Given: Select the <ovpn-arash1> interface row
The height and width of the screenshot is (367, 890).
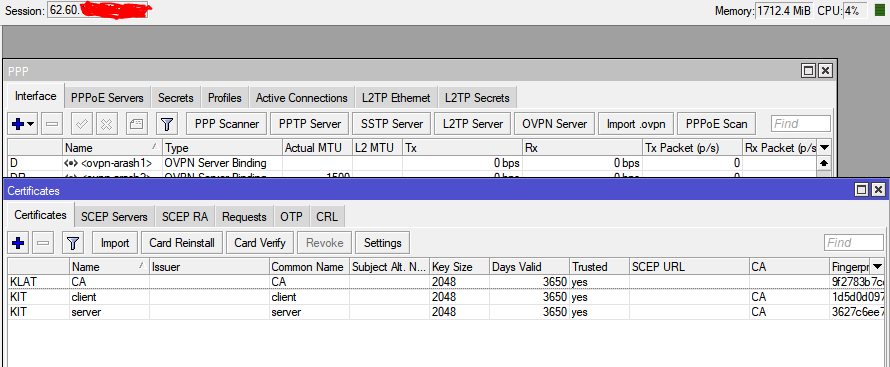Looking at the screenshot, I should point(413,163).
